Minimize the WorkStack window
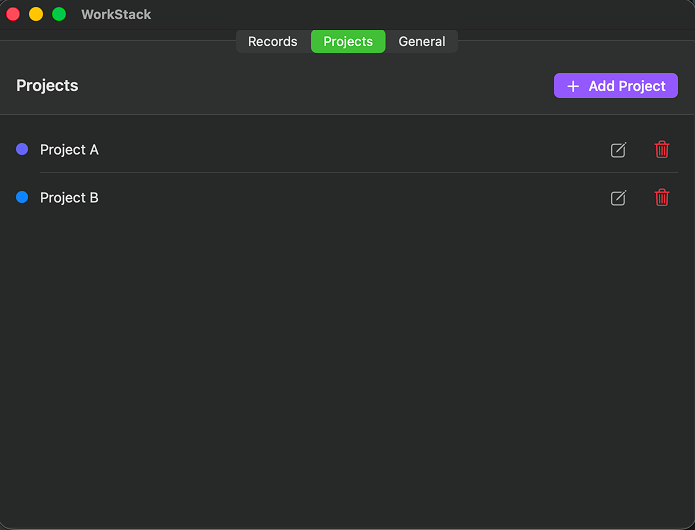This screenshot has height=530, width=695. [x=36, y=14]
